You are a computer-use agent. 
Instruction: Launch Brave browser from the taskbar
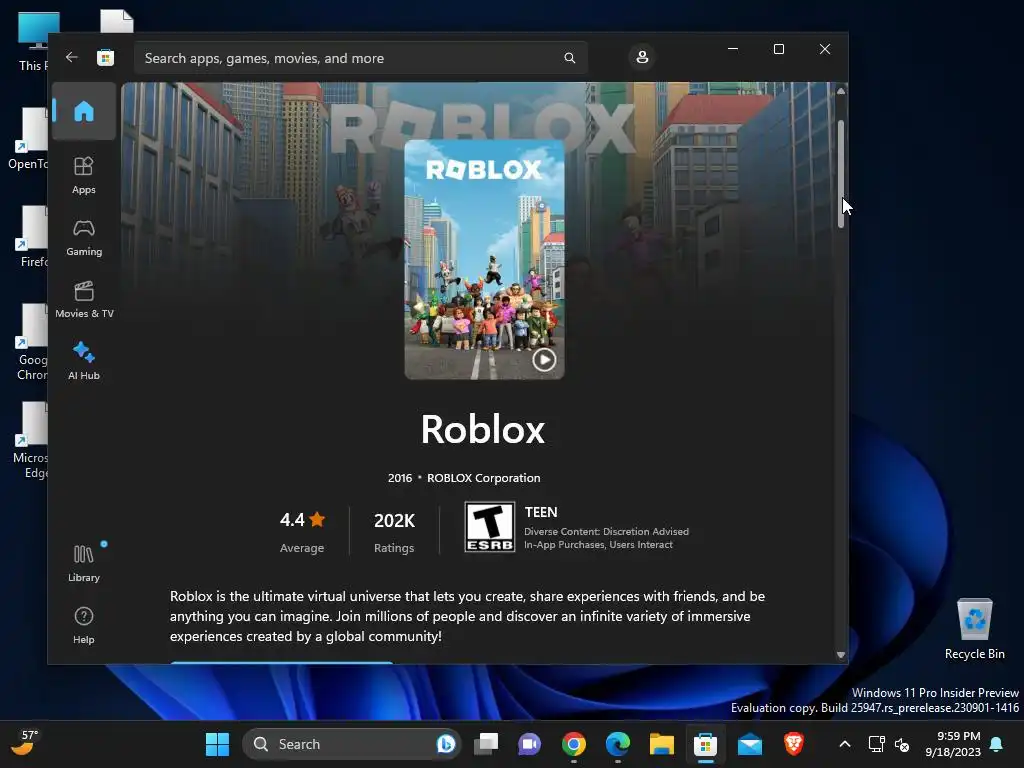coord(793,744)
